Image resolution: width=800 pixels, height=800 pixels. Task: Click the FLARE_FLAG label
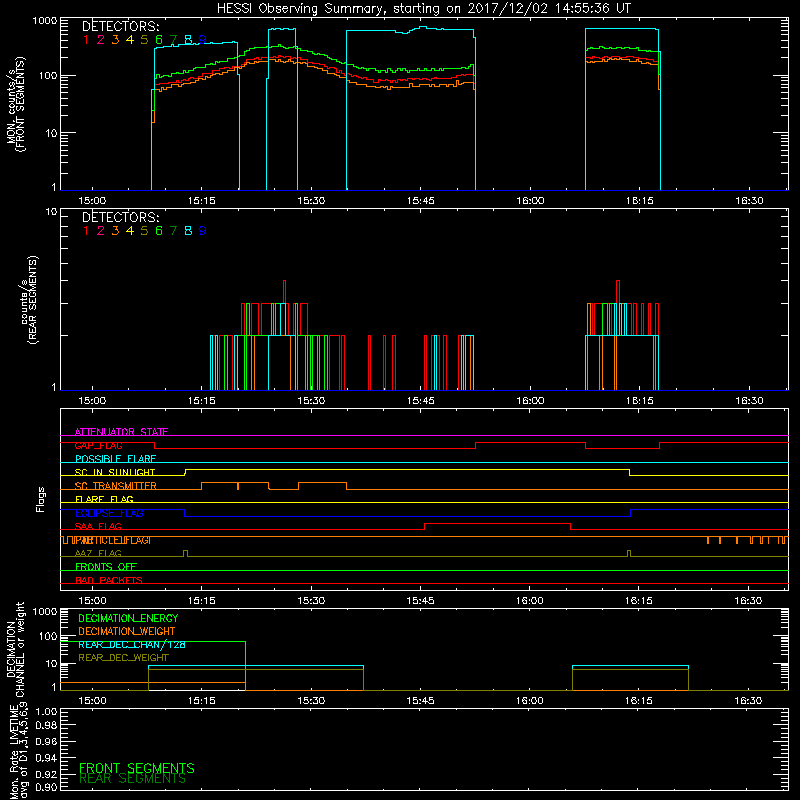pos(104,499)
